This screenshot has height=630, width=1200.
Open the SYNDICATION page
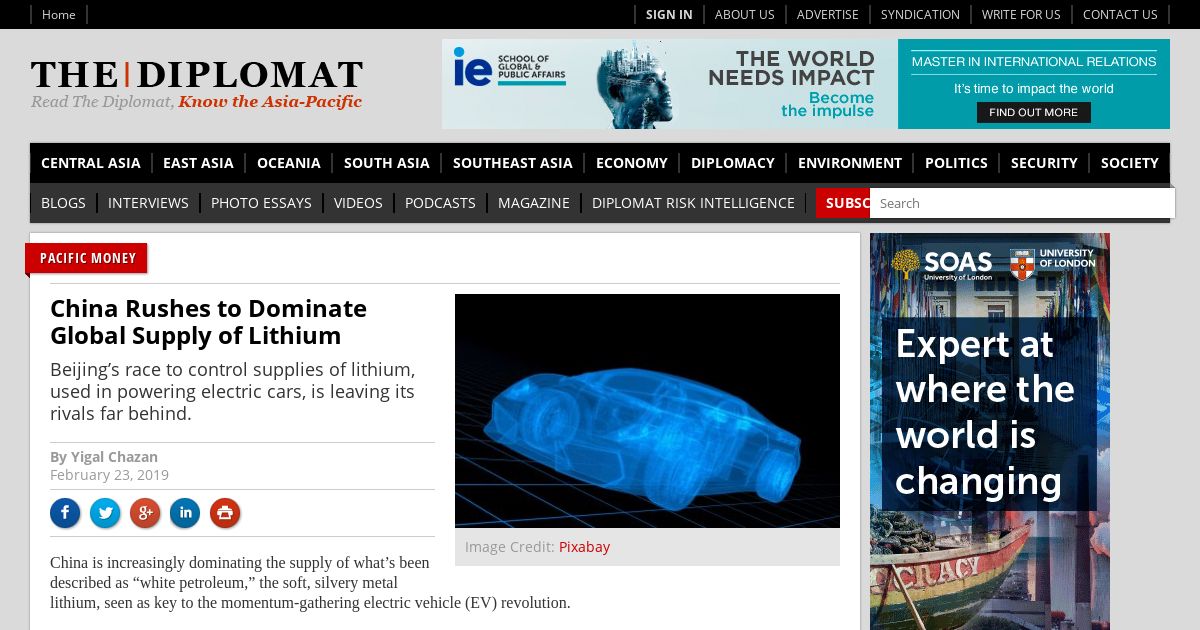920,14
